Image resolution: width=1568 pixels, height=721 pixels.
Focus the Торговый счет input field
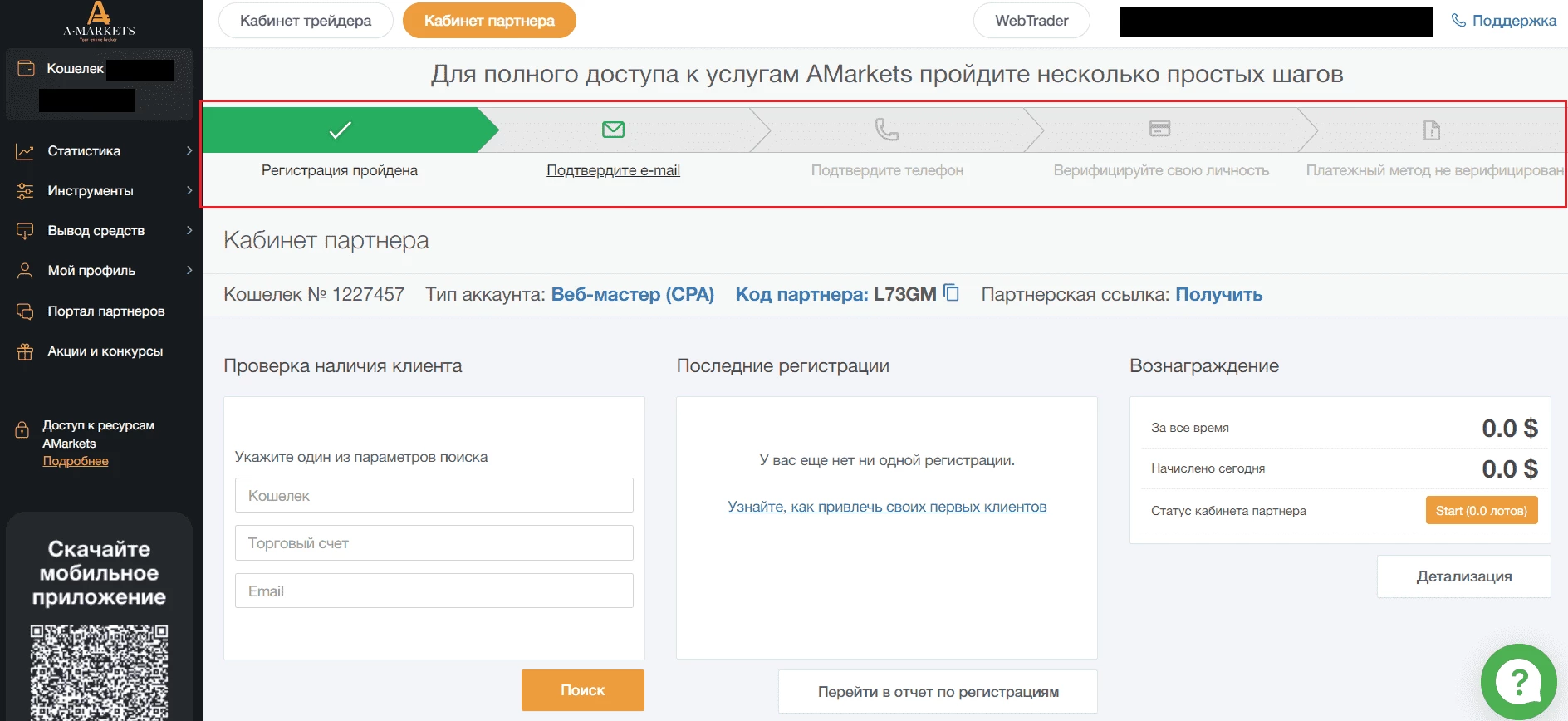tap(434, 543)
